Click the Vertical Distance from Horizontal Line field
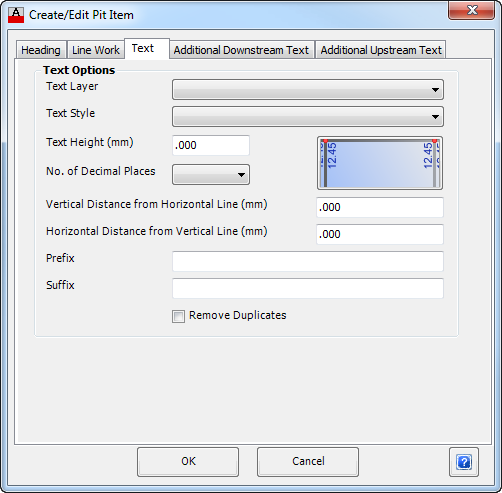 coord(380,207)
